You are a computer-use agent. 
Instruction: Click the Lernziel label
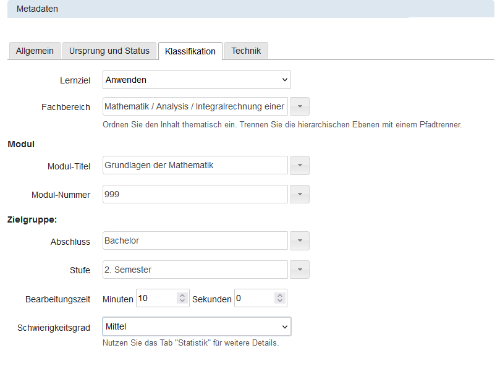[x=75, y=81]
